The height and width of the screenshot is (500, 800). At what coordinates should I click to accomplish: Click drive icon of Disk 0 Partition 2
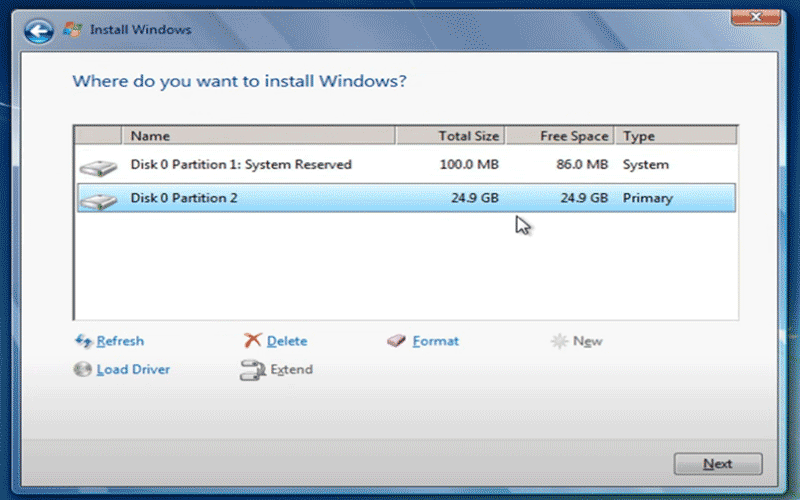pos(98,201)
